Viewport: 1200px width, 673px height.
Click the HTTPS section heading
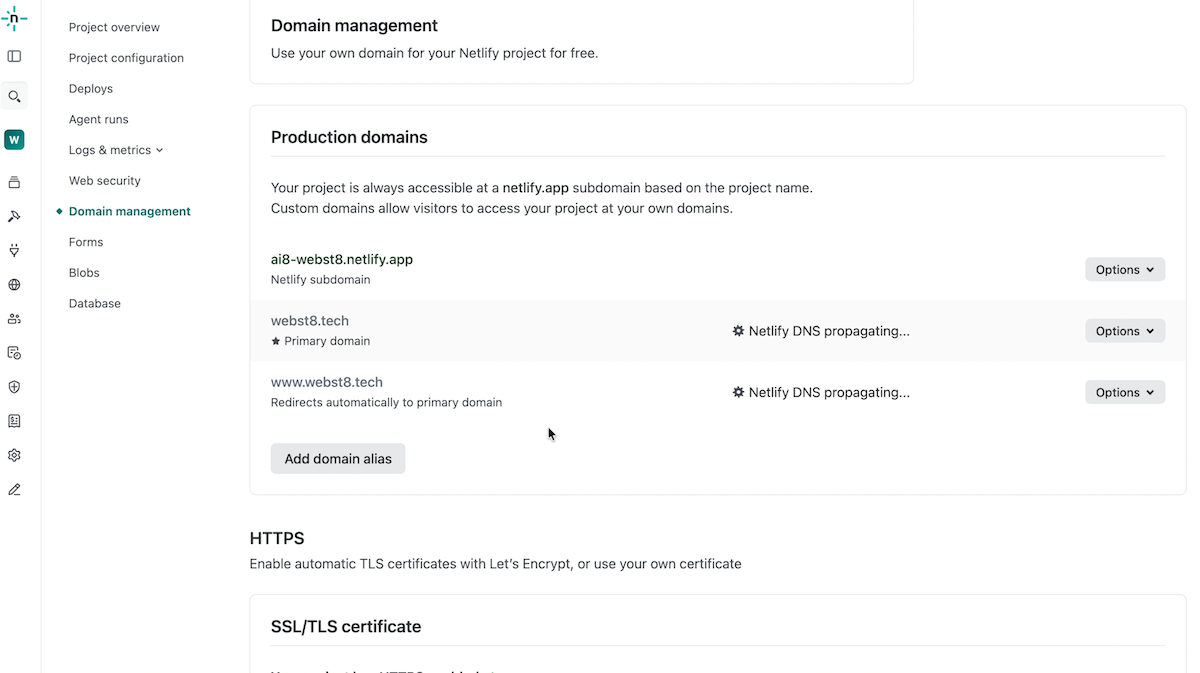[x=277, y=539]
